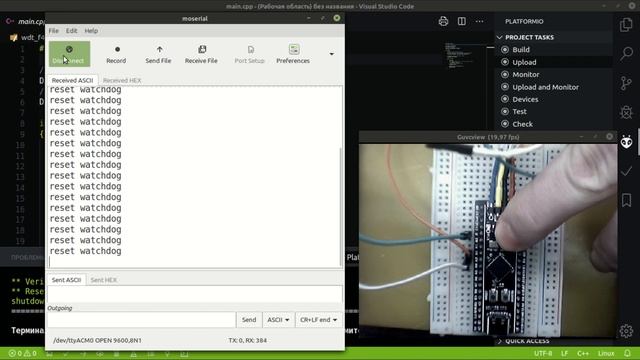Start recording with the Record button
The width and height of the screenshot is (640, 360).
coord(116,54)
